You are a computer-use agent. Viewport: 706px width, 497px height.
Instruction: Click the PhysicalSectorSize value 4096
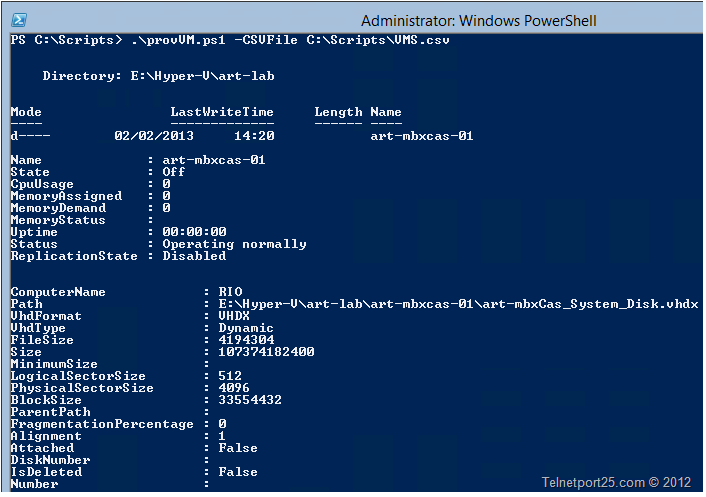(234, 388)
